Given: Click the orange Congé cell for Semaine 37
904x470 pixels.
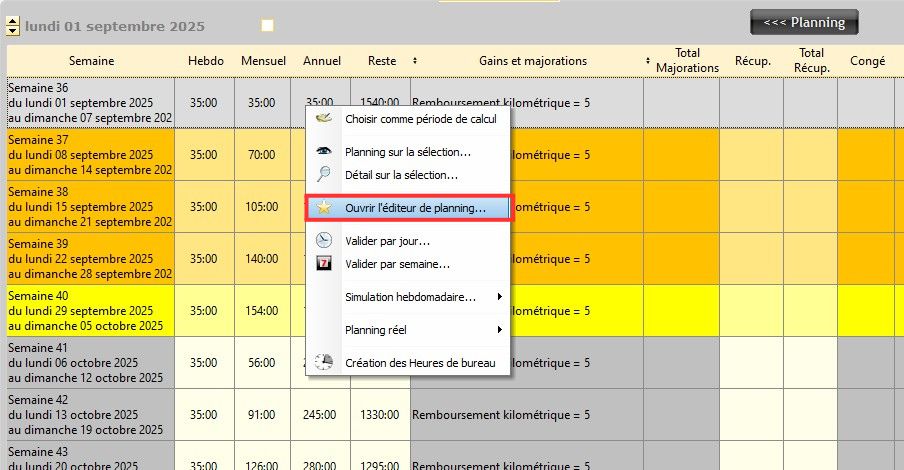Looking at the screenshot, I should [866, 154].
